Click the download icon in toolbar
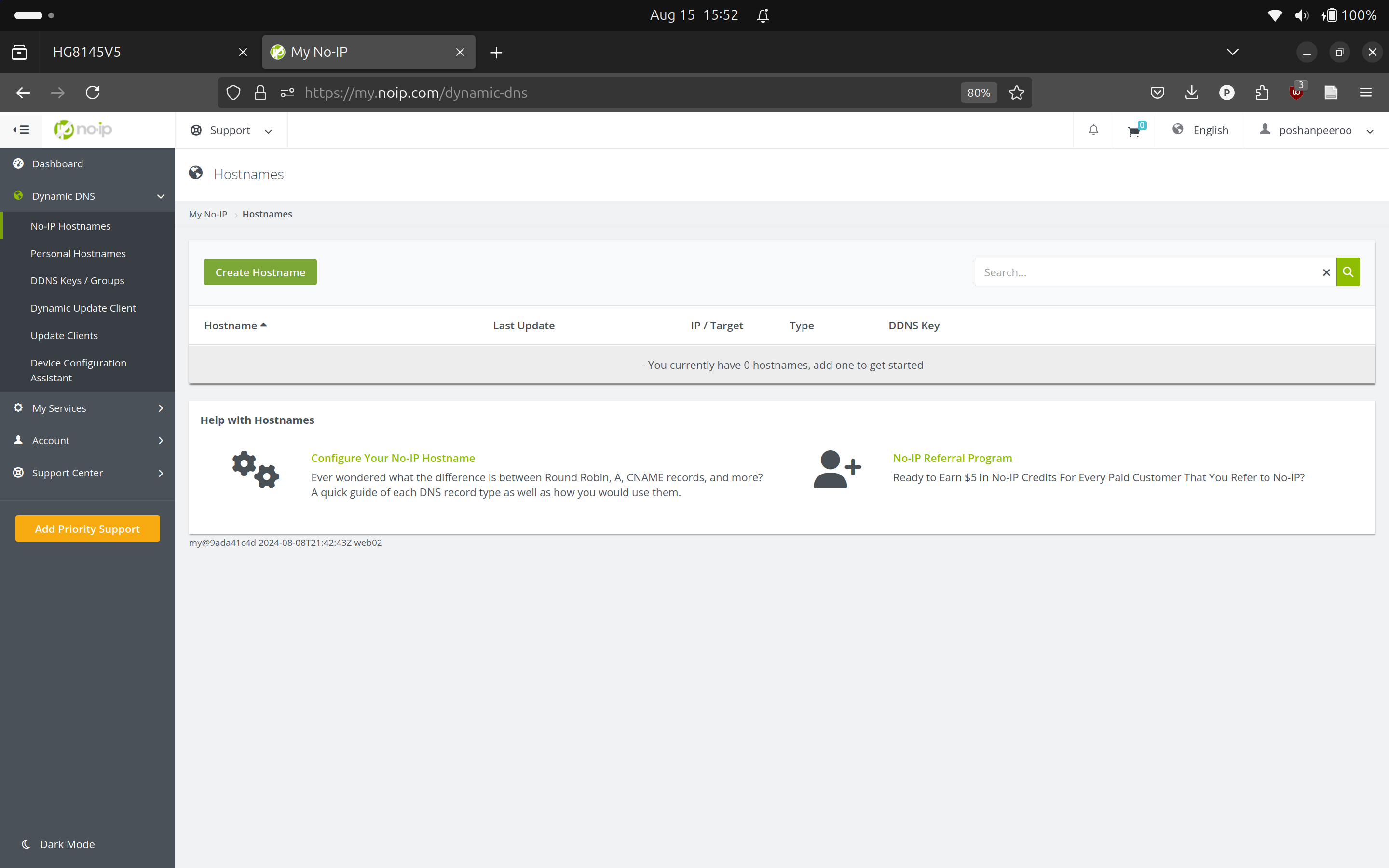Image resolution: width=1389 pixels, height=868 pixels. [1192, 93]
